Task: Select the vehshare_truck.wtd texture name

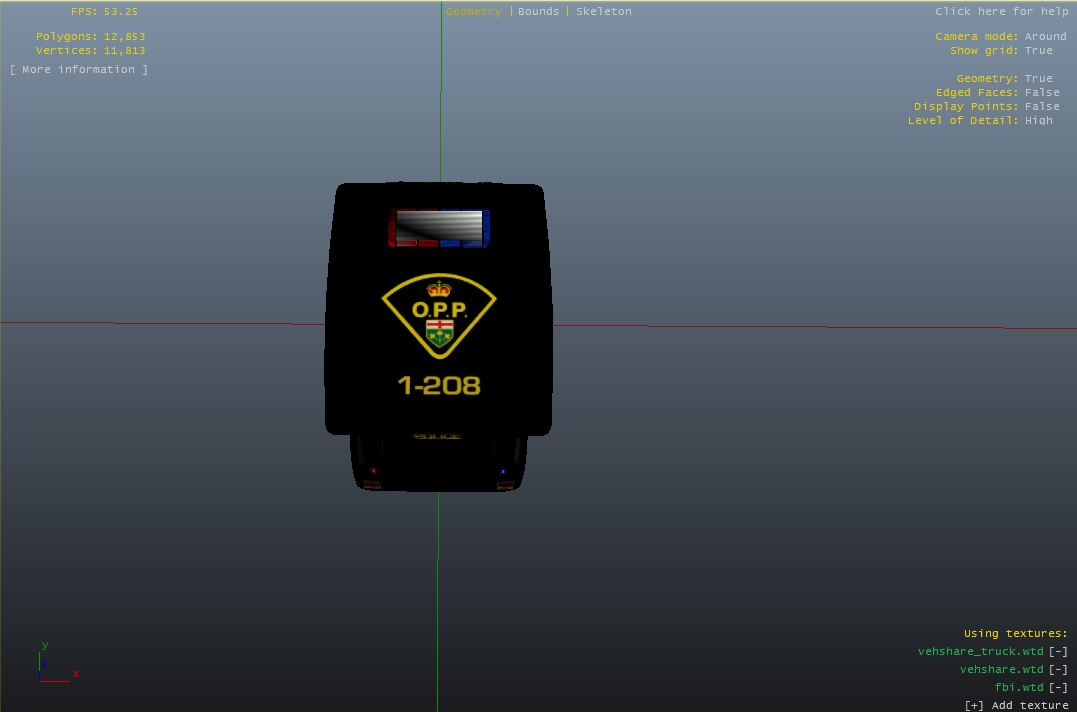Action: point(980,651)
